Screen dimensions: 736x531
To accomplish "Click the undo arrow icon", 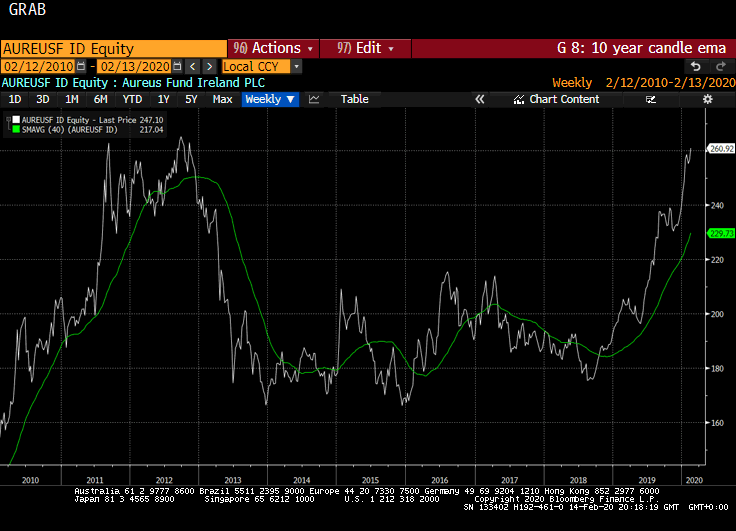I will 696,66.
